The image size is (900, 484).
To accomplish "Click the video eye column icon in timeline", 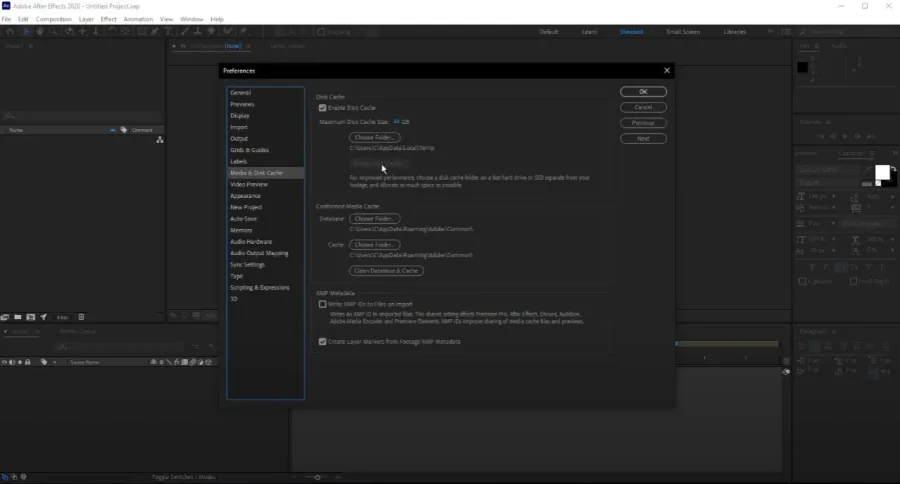I will pyautogui.click(x=5, y=362).
